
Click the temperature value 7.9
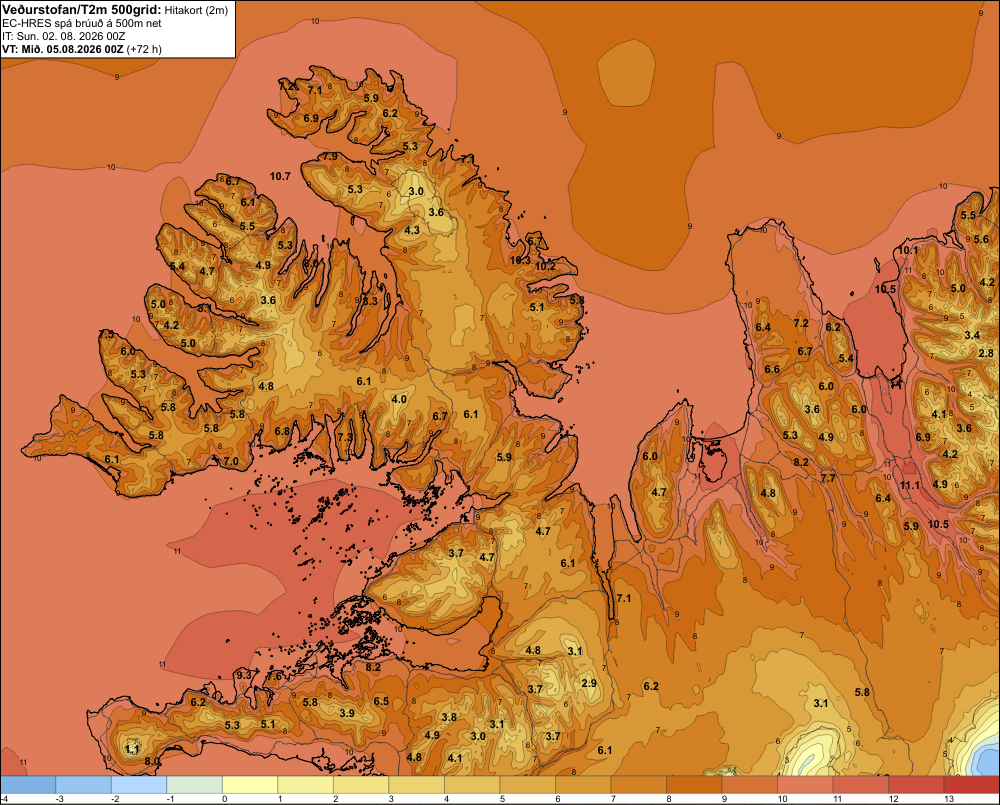pyautogui.click(x=330, y=156)
